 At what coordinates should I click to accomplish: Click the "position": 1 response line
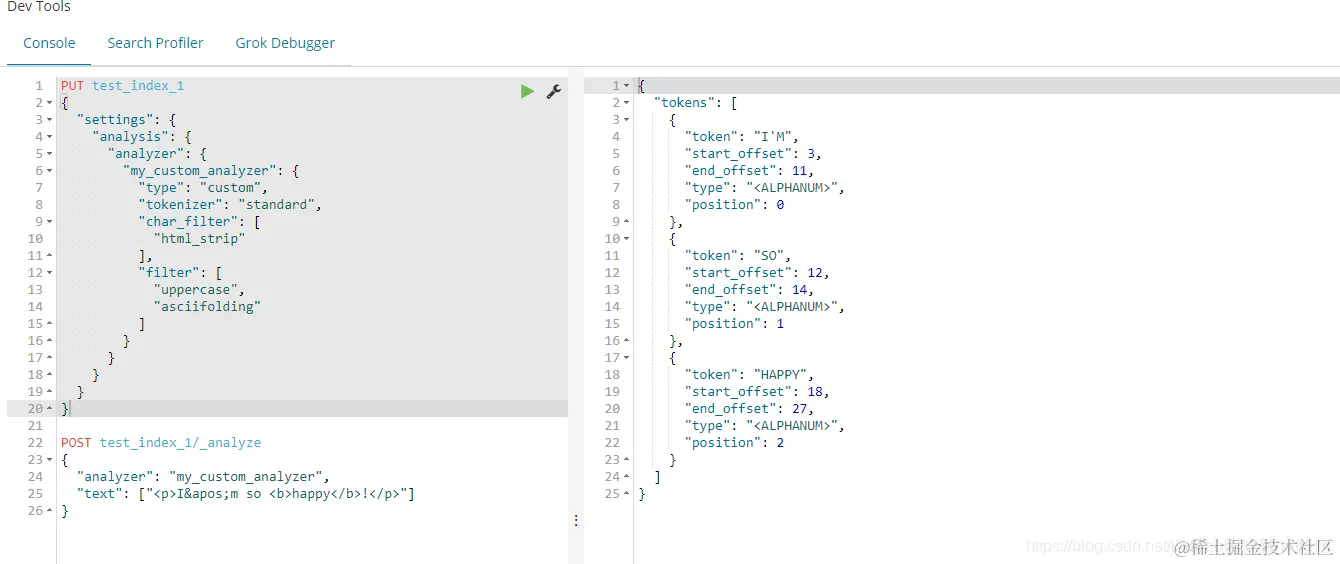[x=734, y=324]
